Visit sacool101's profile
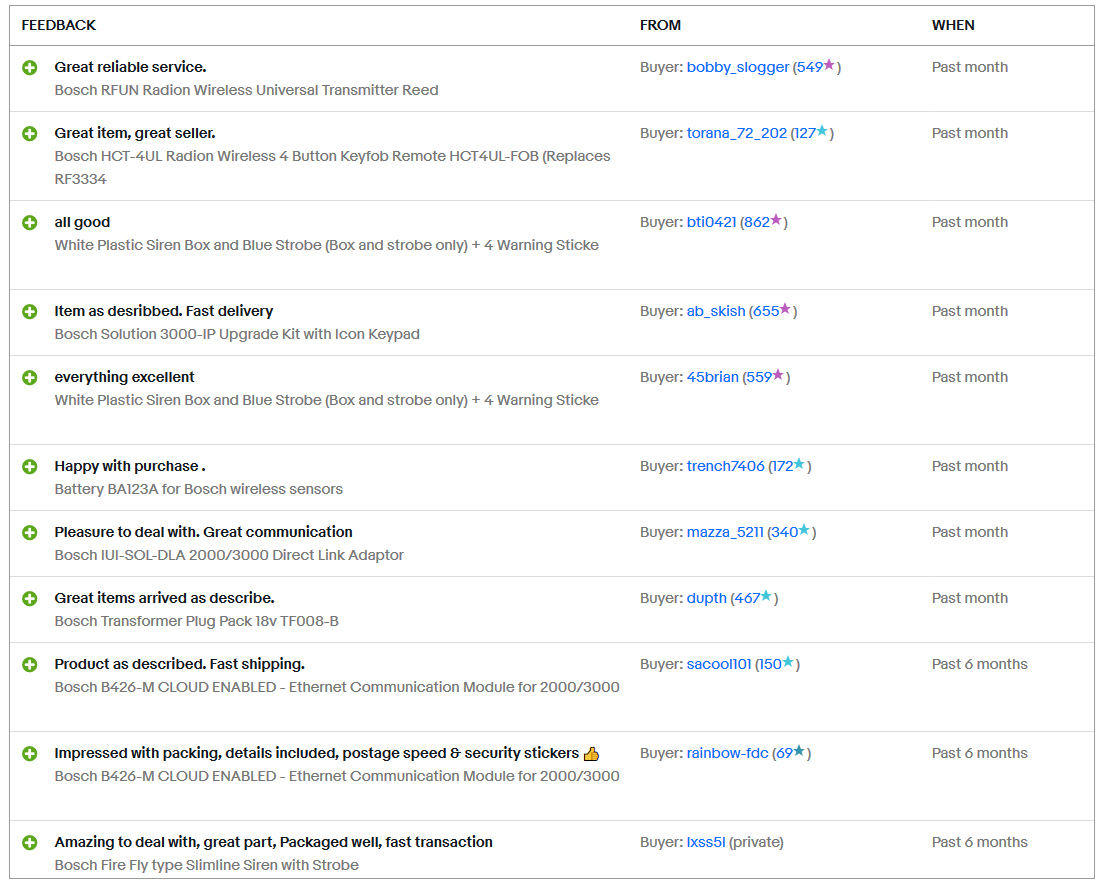The image size is (1105, 881). pyautogui.click(x=719, y=664)
